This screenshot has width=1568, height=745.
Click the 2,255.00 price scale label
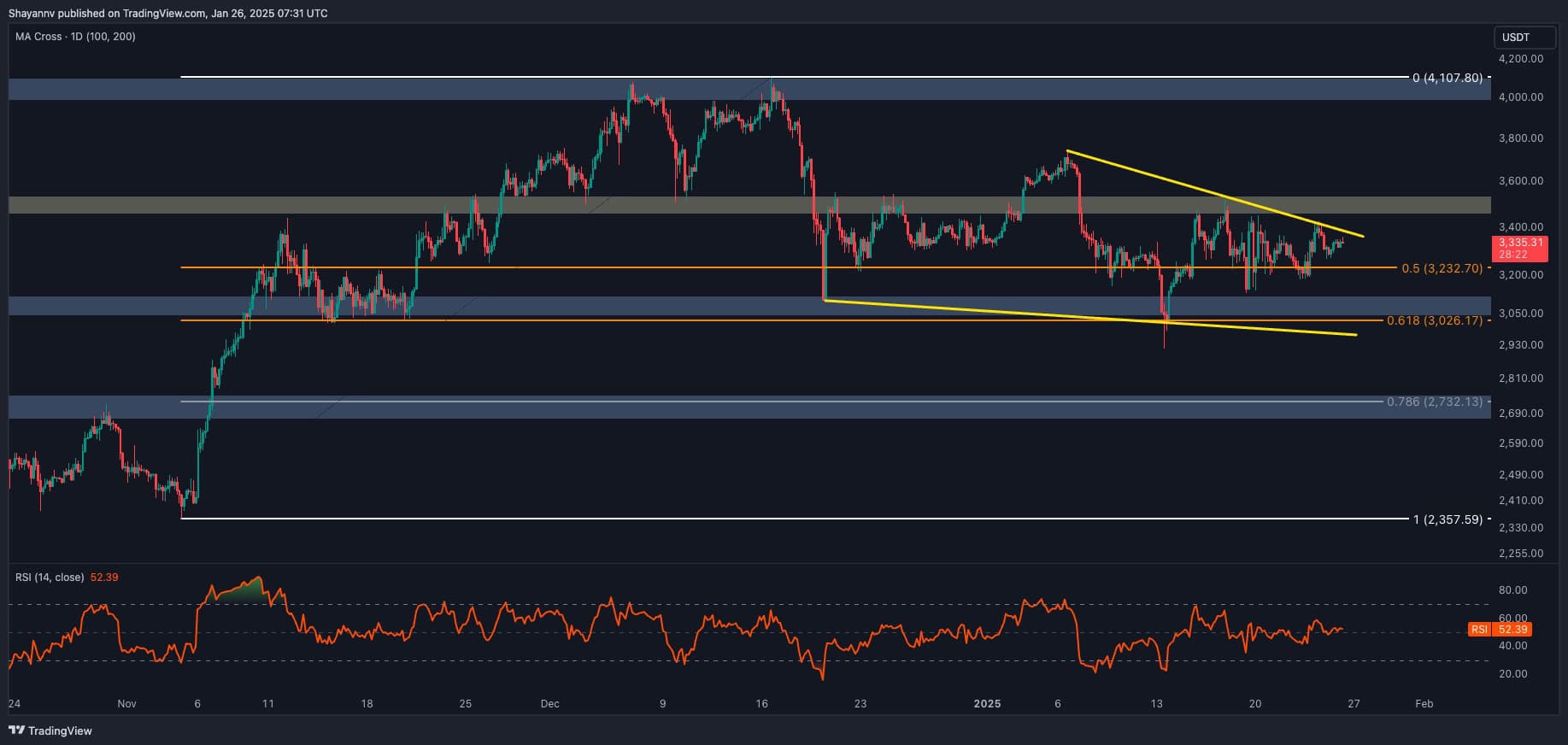click(1520, 554)
